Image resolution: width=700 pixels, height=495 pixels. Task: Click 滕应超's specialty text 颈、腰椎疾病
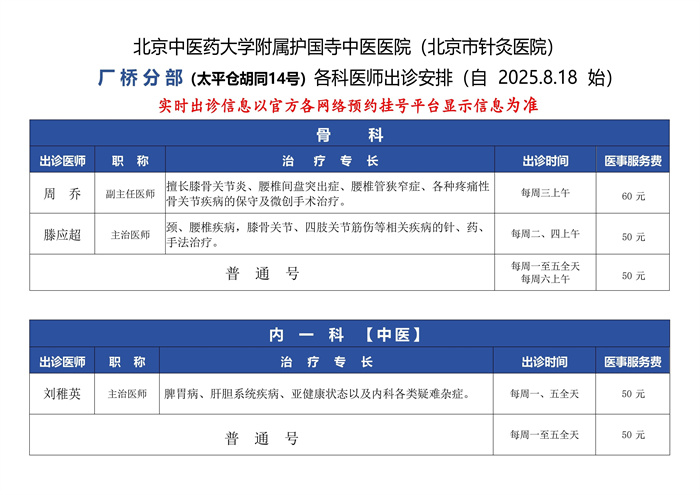point(326,235)
